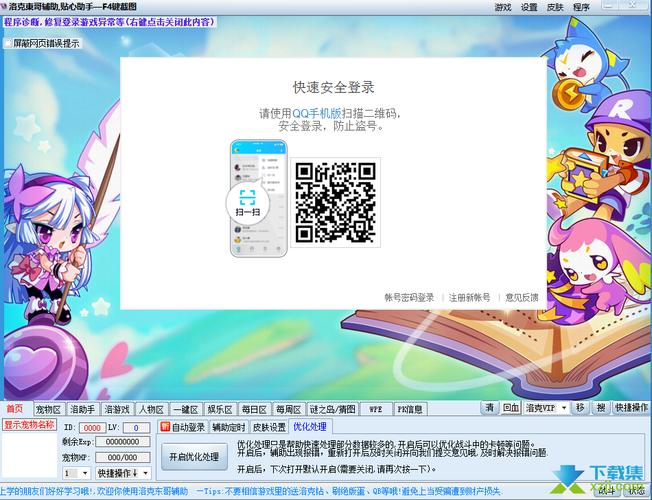Click the 显示宠物名称 button

click(x=29, y=424)
